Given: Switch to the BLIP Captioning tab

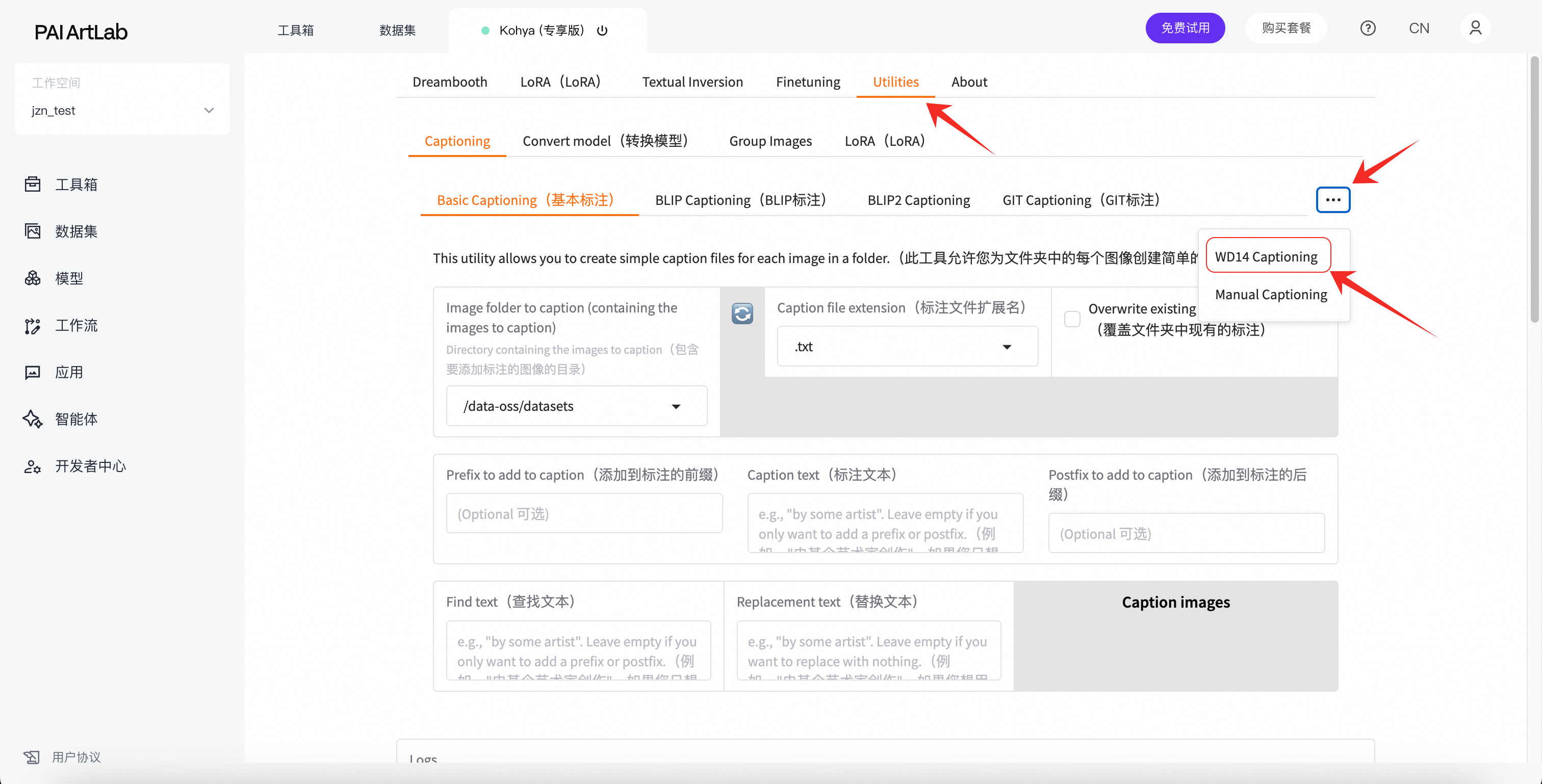Looking at the screenshot, I should 740,200.
